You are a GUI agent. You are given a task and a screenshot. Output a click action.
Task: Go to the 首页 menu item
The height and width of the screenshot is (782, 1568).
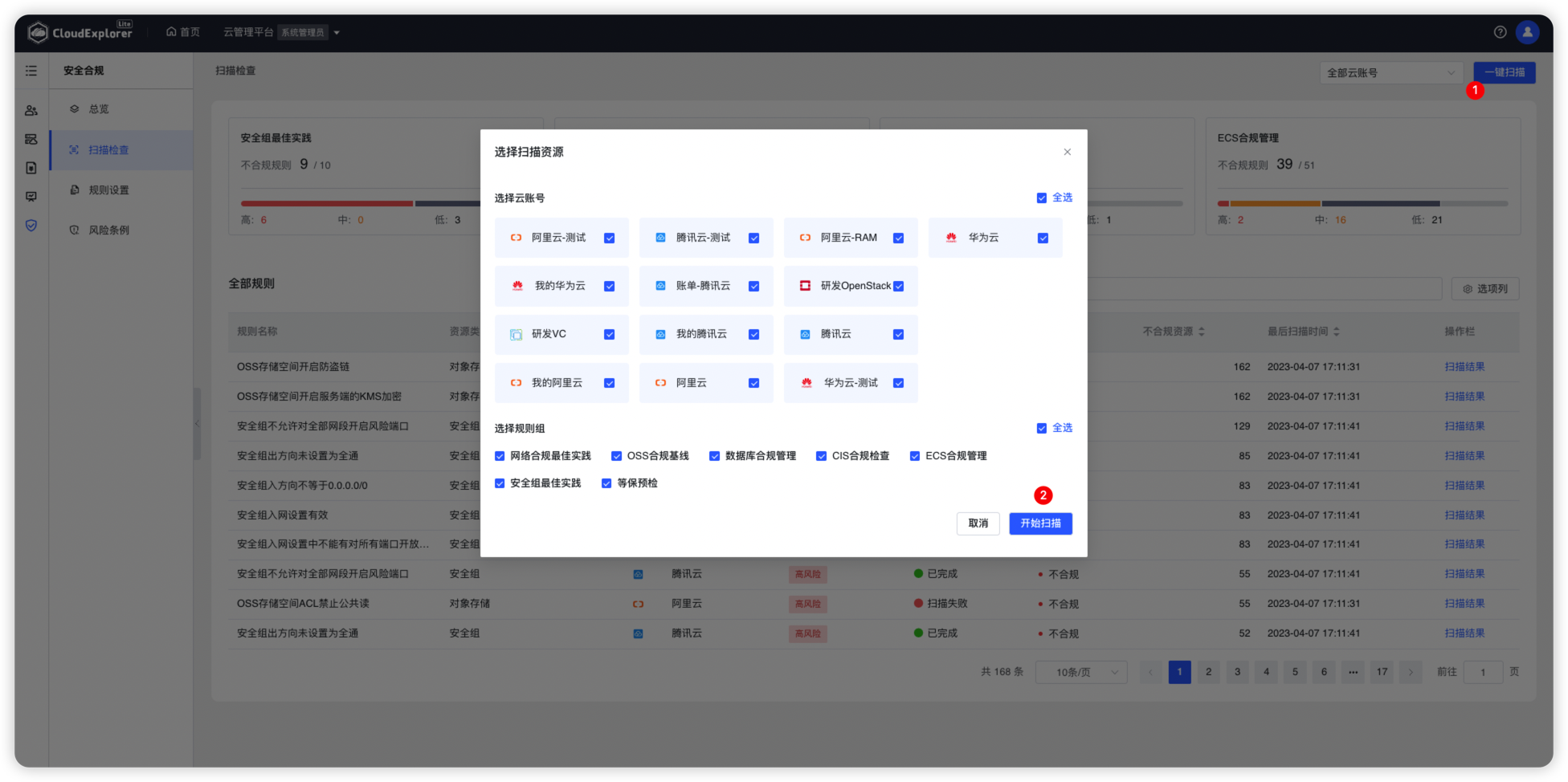tap(182, 32)
